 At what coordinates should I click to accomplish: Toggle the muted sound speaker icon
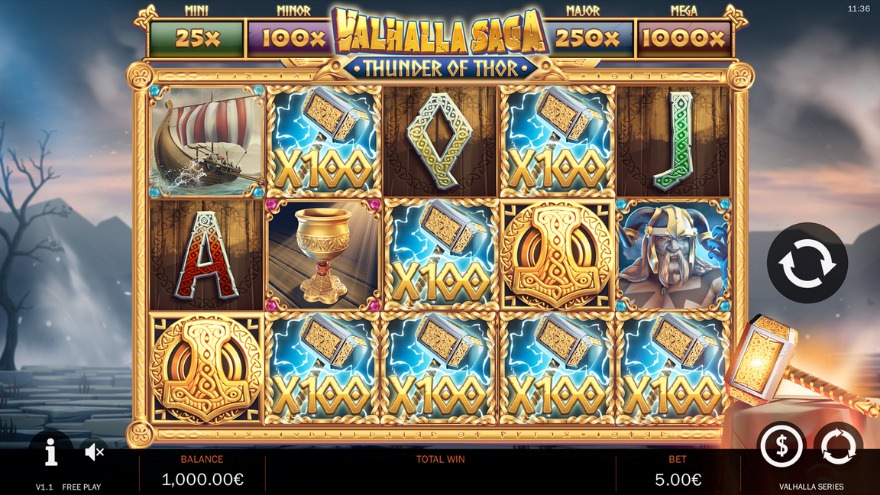click(x=94, y=451)
